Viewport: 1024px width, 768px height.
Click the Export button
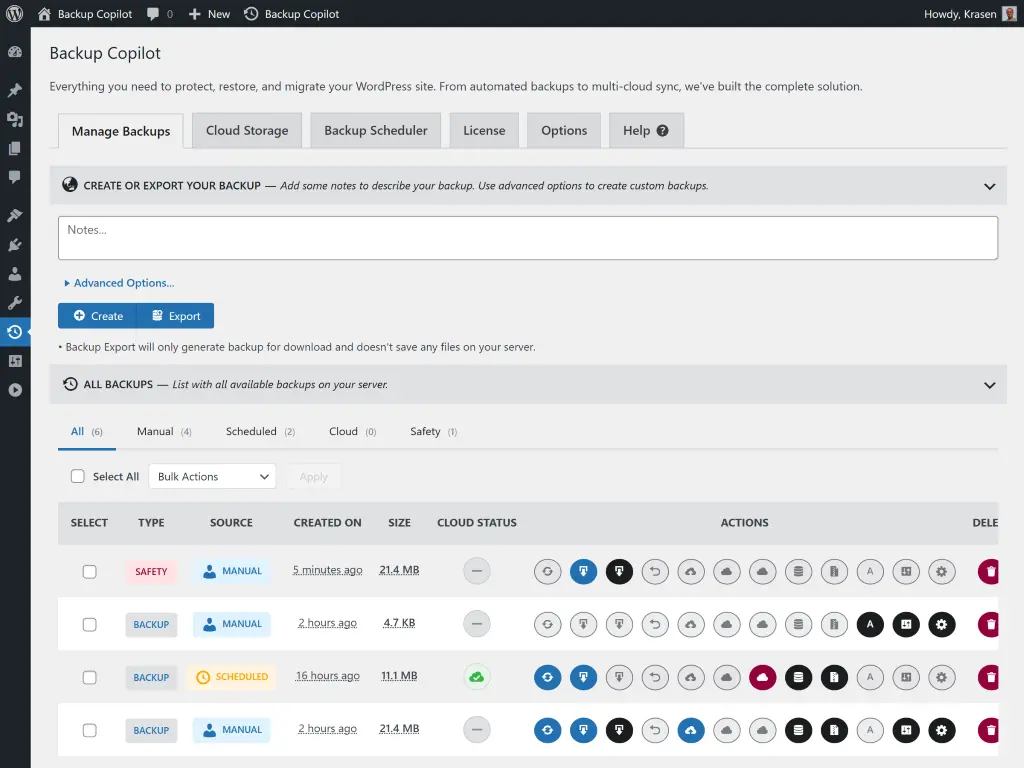click(176, 315)
